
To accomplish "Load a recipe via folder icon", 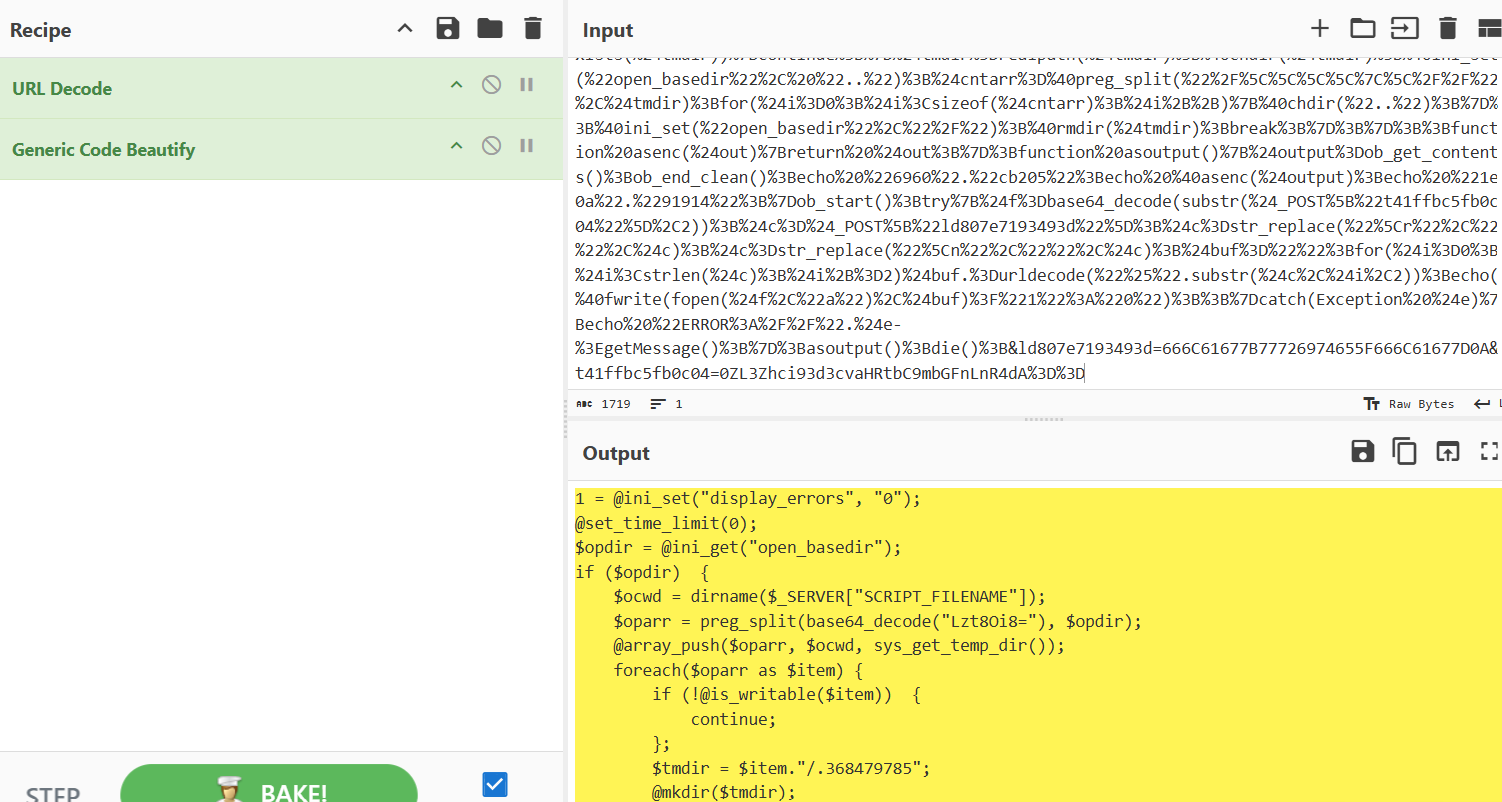I will point(490,28).
